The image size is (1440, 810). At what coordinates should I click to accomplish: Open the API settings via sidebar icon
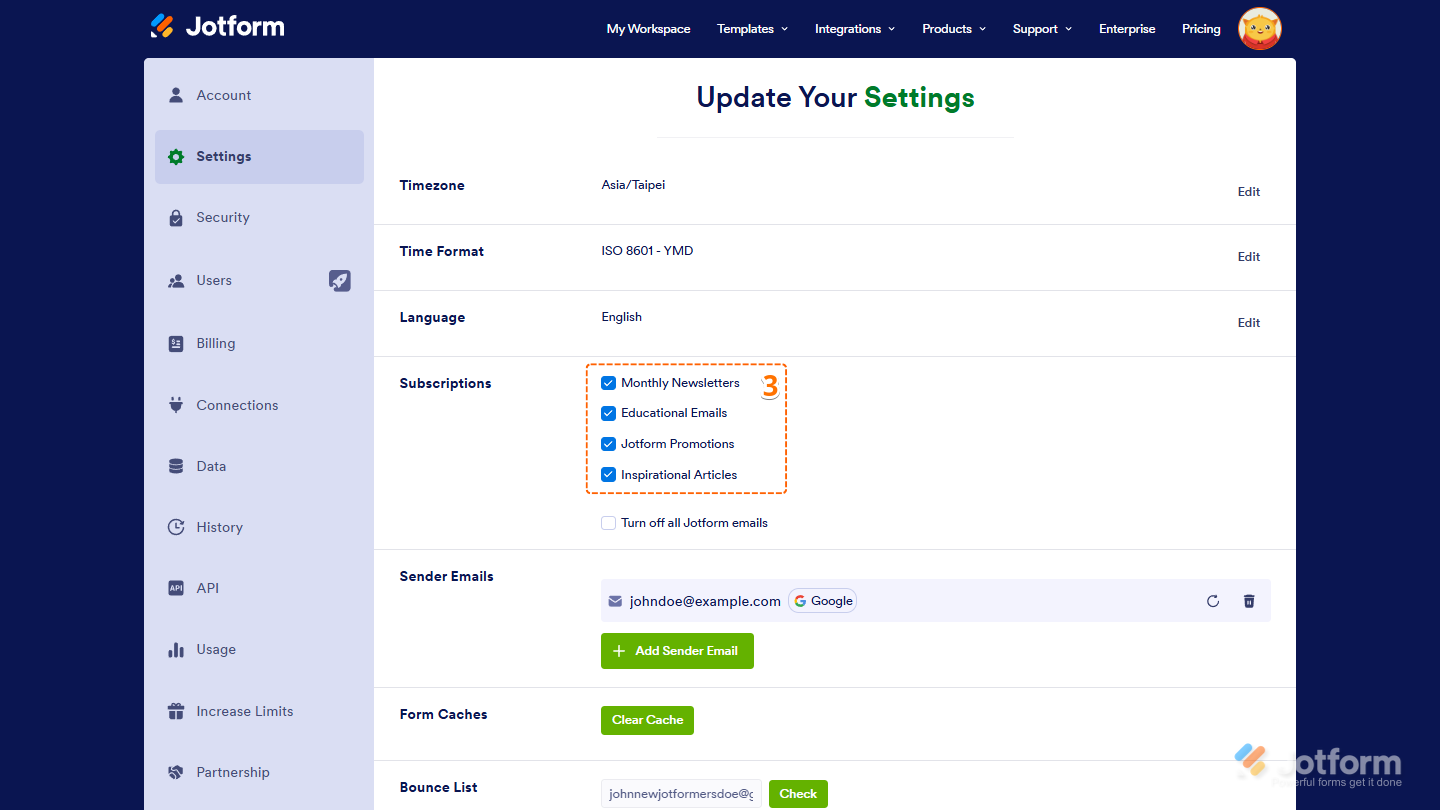[176, 588]
